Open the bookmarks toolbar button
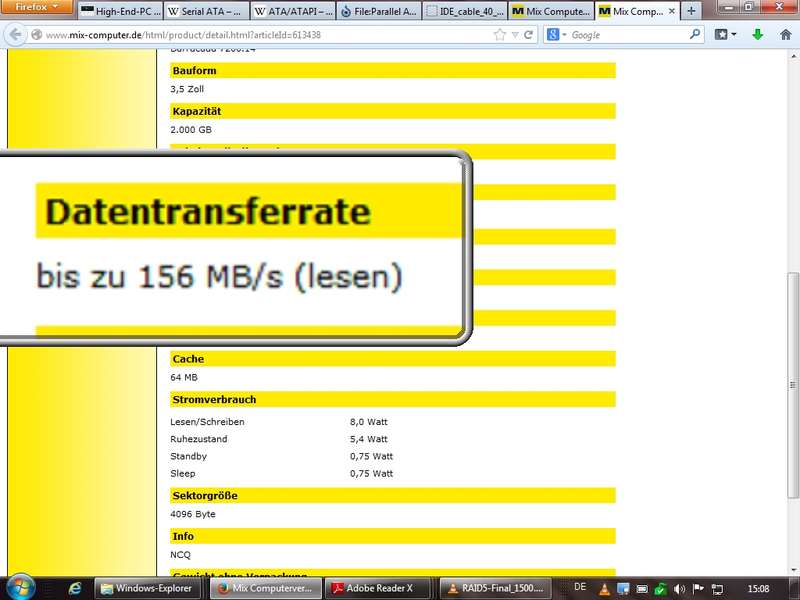The height and width of the screenshot is (600, 800). coord(726,35)
